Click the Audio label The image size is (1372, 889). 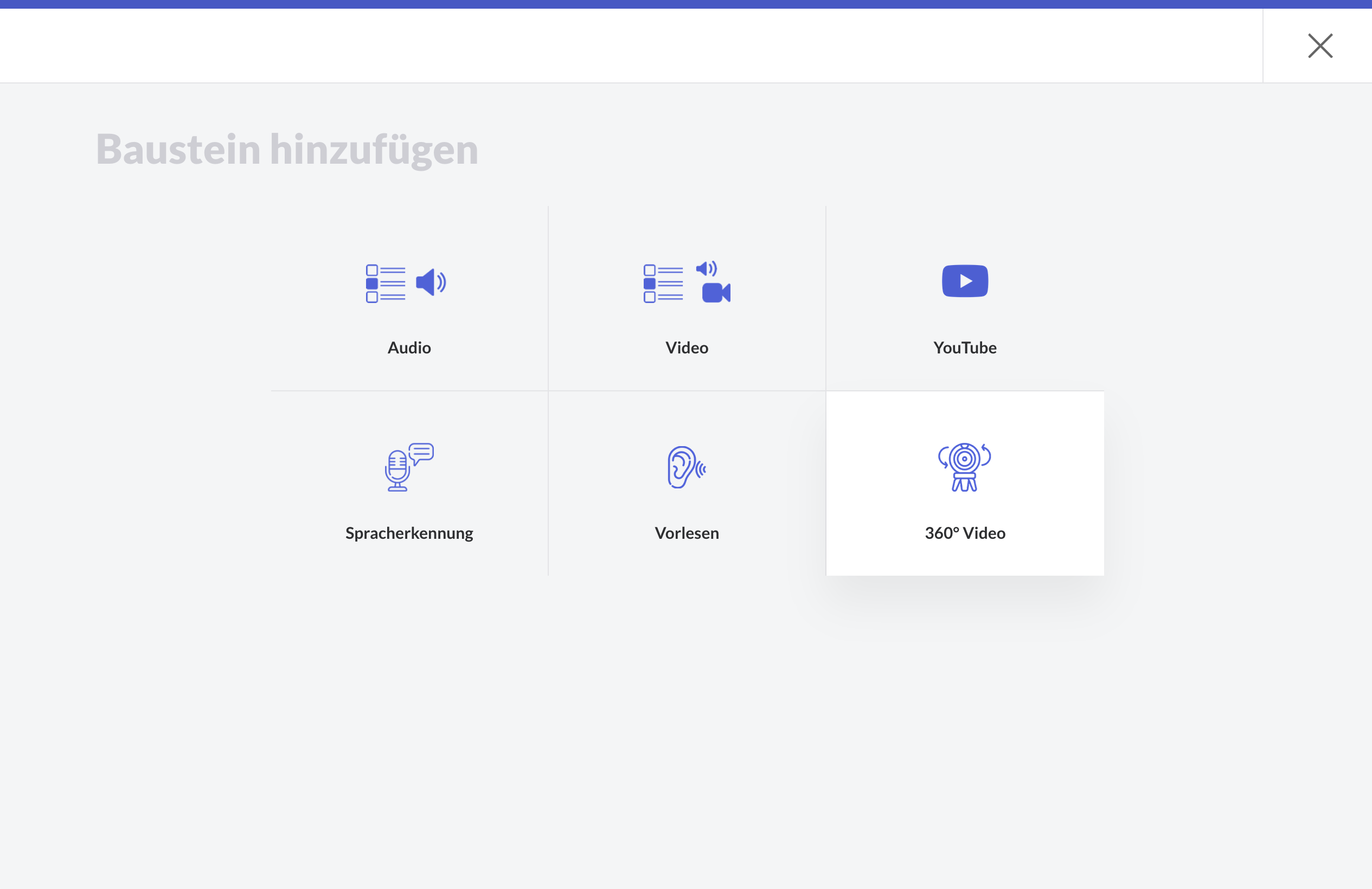click(x=409, y=348)
